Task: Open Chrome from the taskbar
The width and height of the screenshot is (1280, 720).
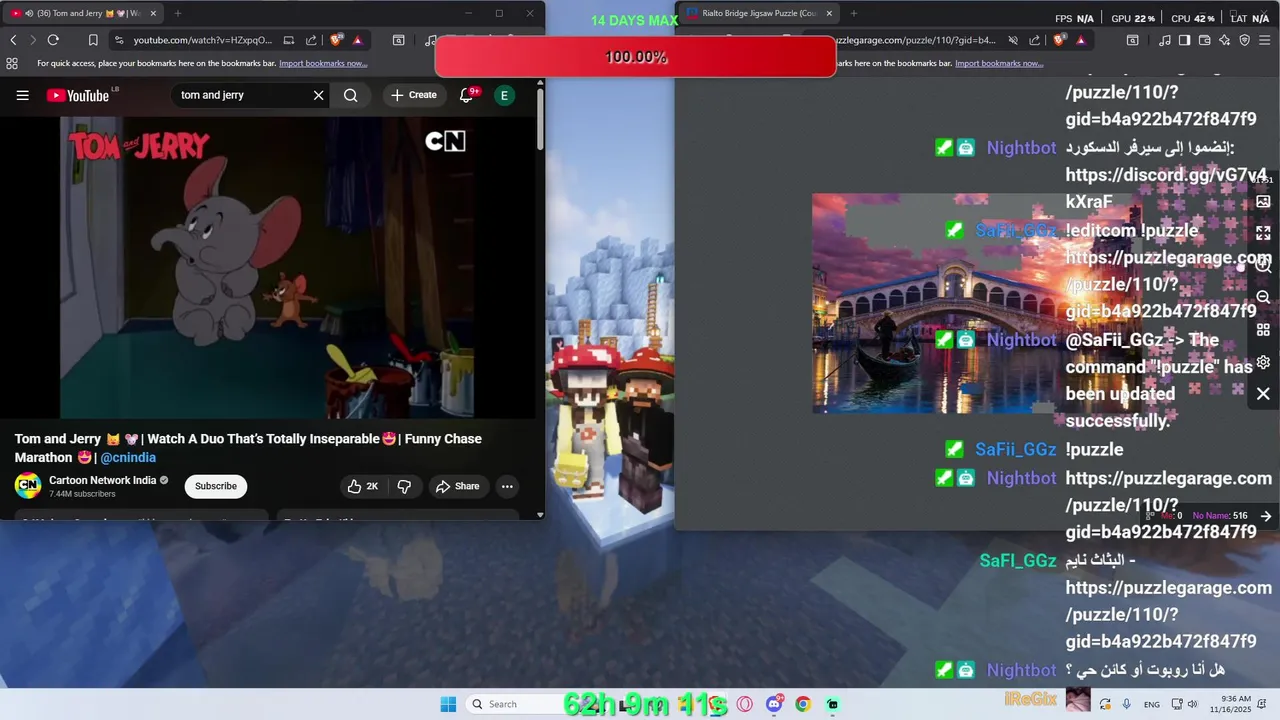Action: pos(803,704)
